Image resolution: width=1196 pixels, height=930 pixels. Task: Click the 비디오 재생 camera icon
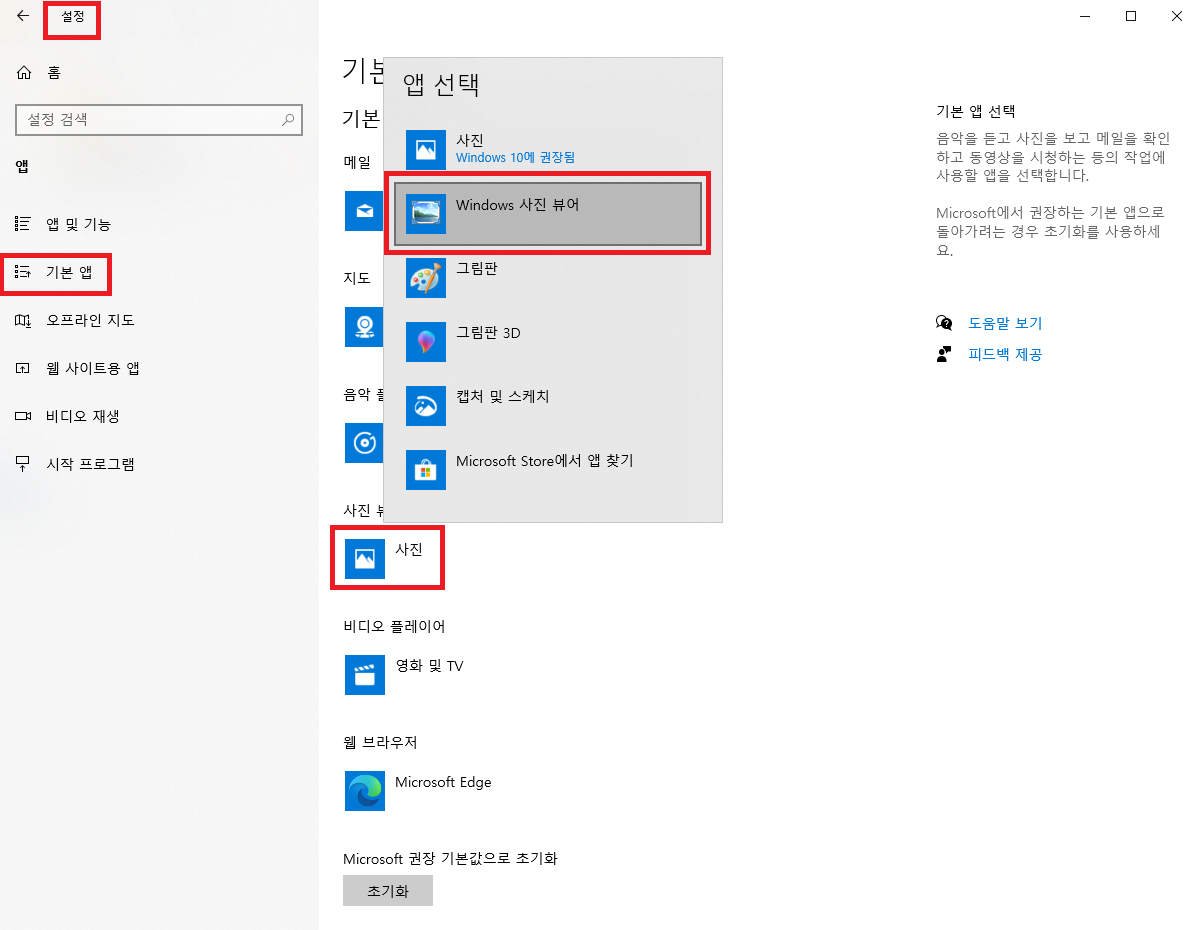point(23,416)
